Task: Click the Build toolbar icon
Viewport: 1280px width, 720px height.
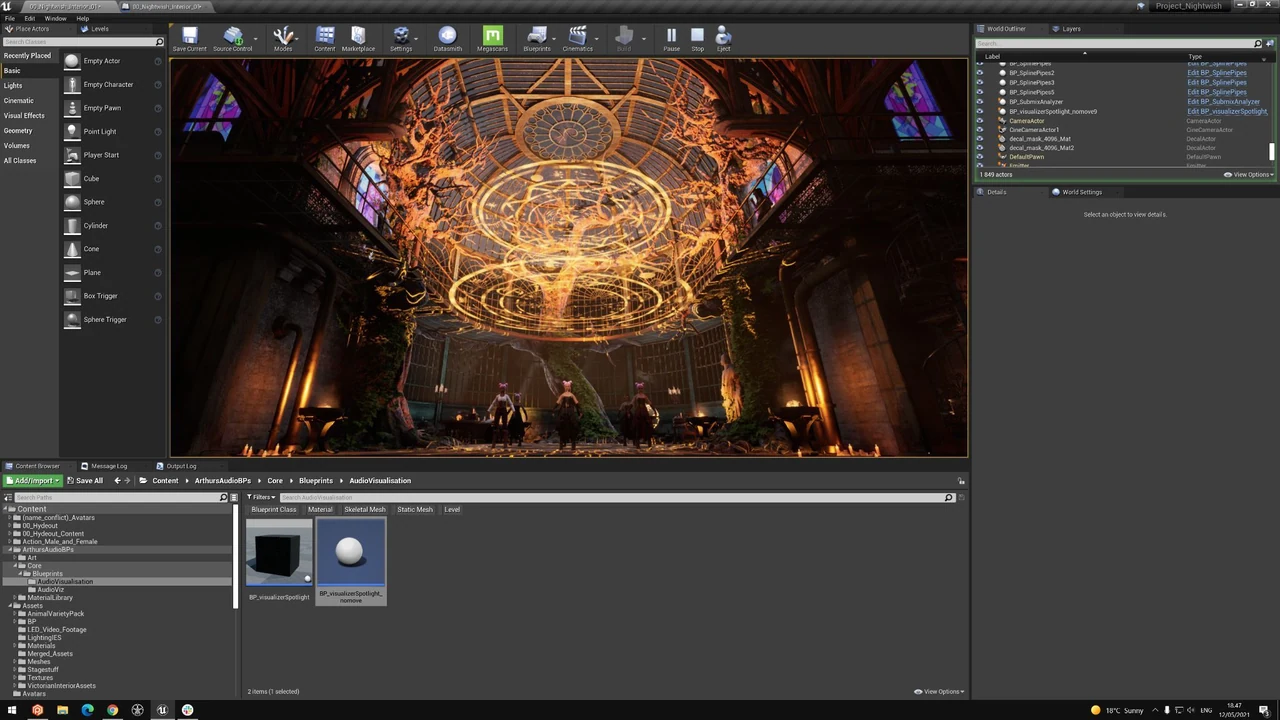Action: (624, 40)
